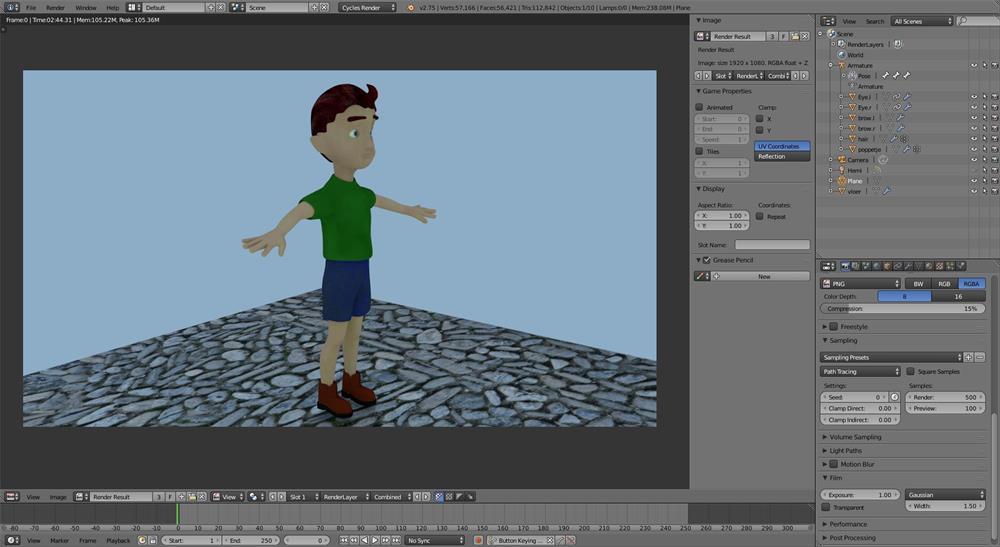Click the Compression percentage slider

(x=903, y=309)
